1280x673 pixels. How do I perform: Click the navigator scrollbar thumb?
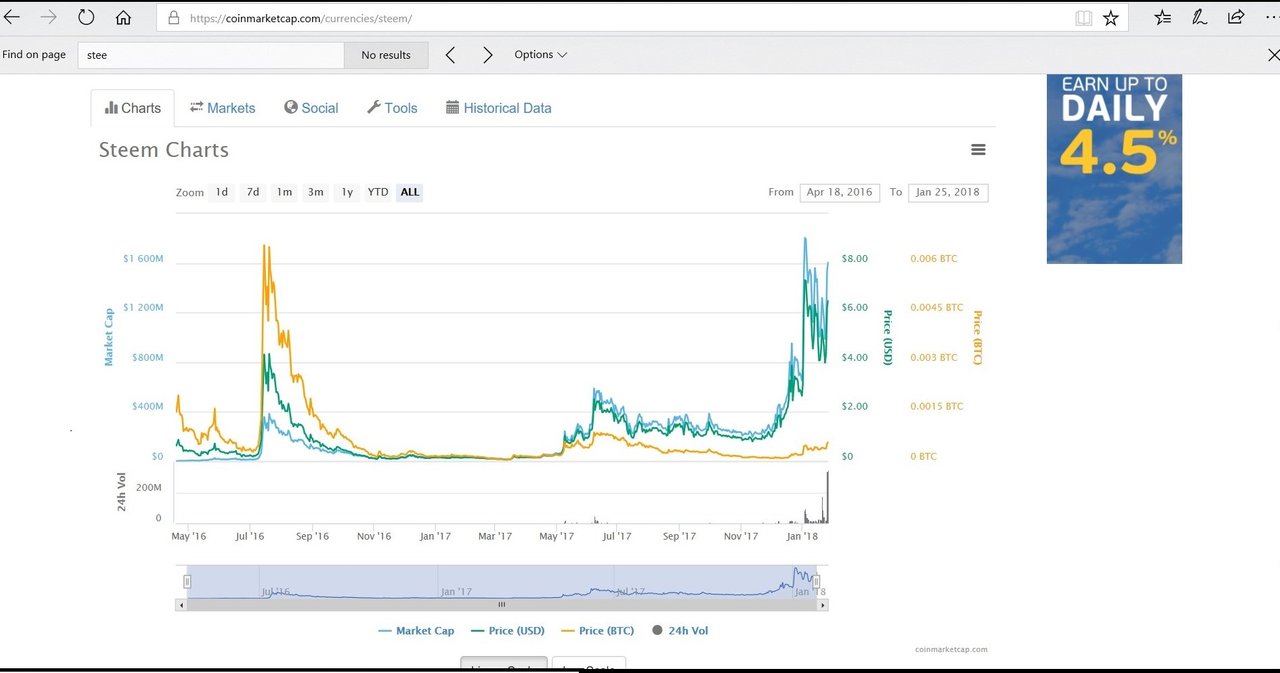click(x=502, y=604)
